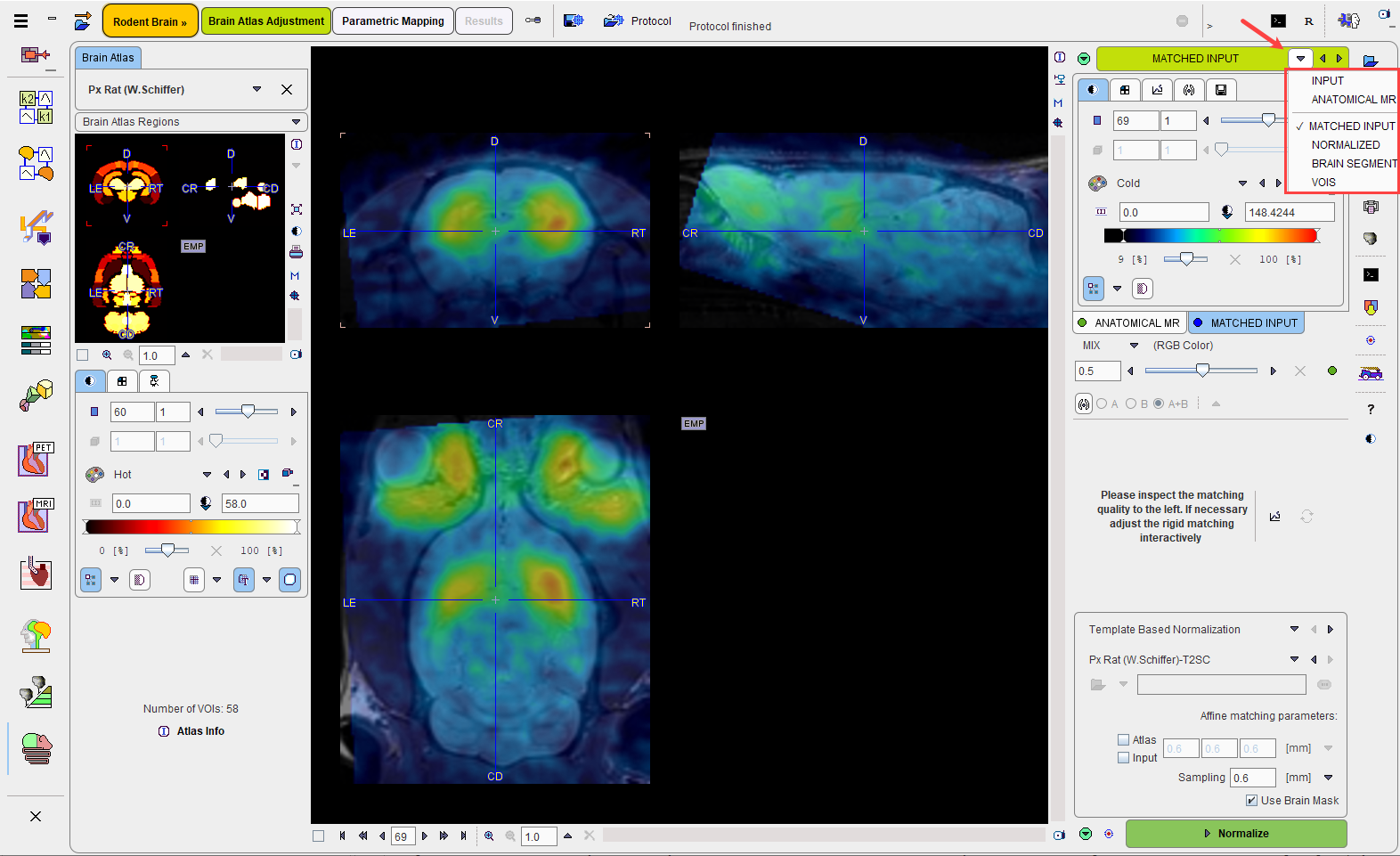Click the save configuration monitor icon beside Protocol
Screen dimensions: 1400x856
point(574,20)
